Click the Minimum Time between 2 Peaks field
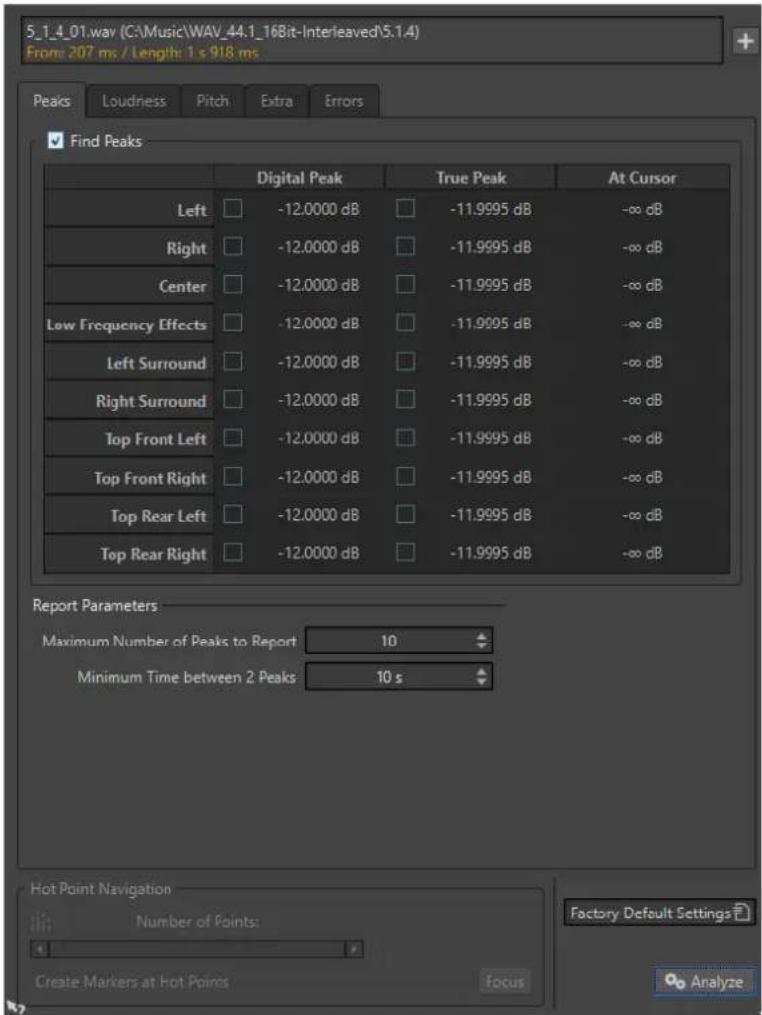 399,677
